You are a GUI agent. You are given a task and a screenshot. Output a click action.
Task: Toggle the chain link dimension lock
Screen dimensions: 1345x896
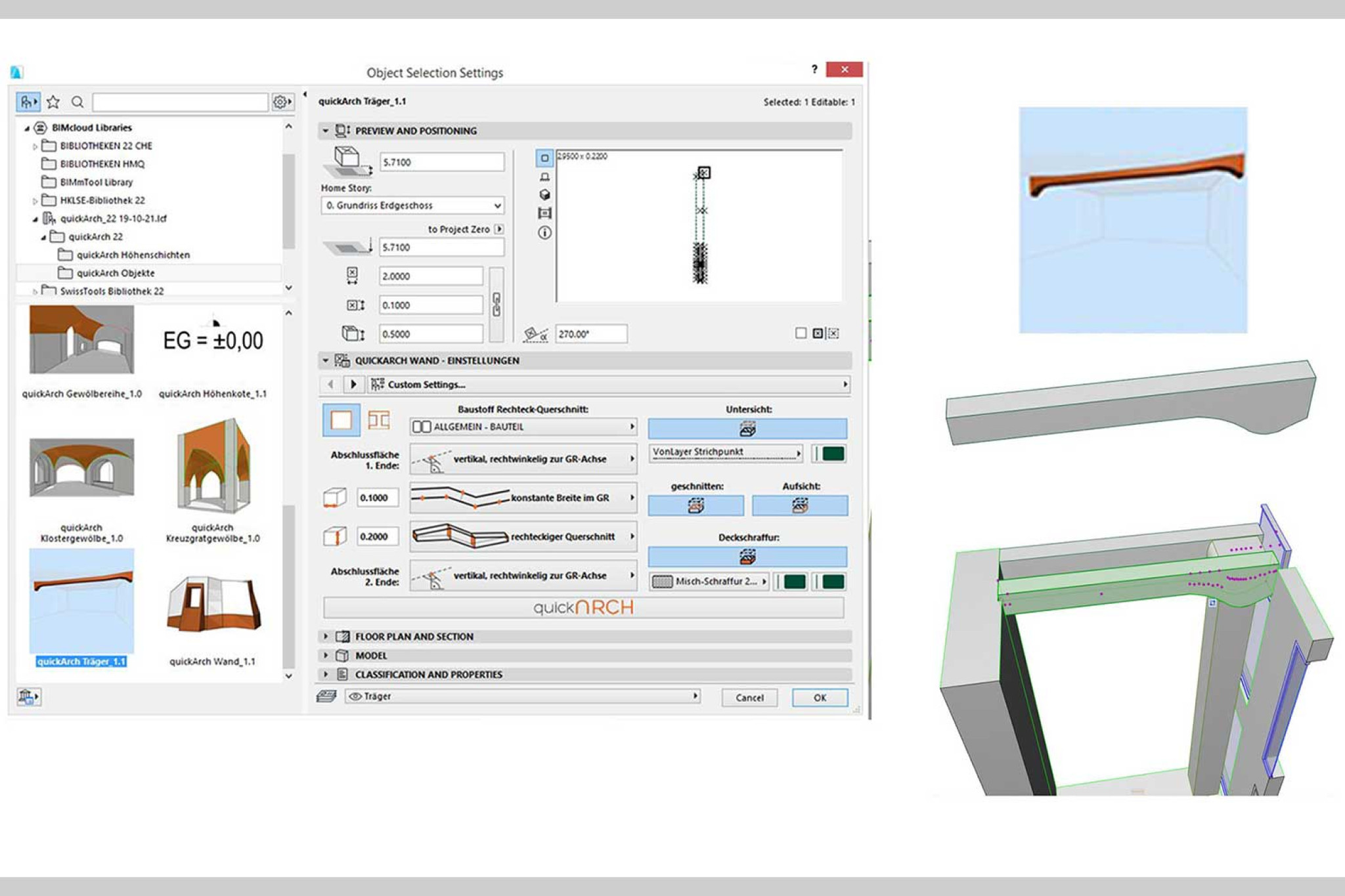point(496,305)
